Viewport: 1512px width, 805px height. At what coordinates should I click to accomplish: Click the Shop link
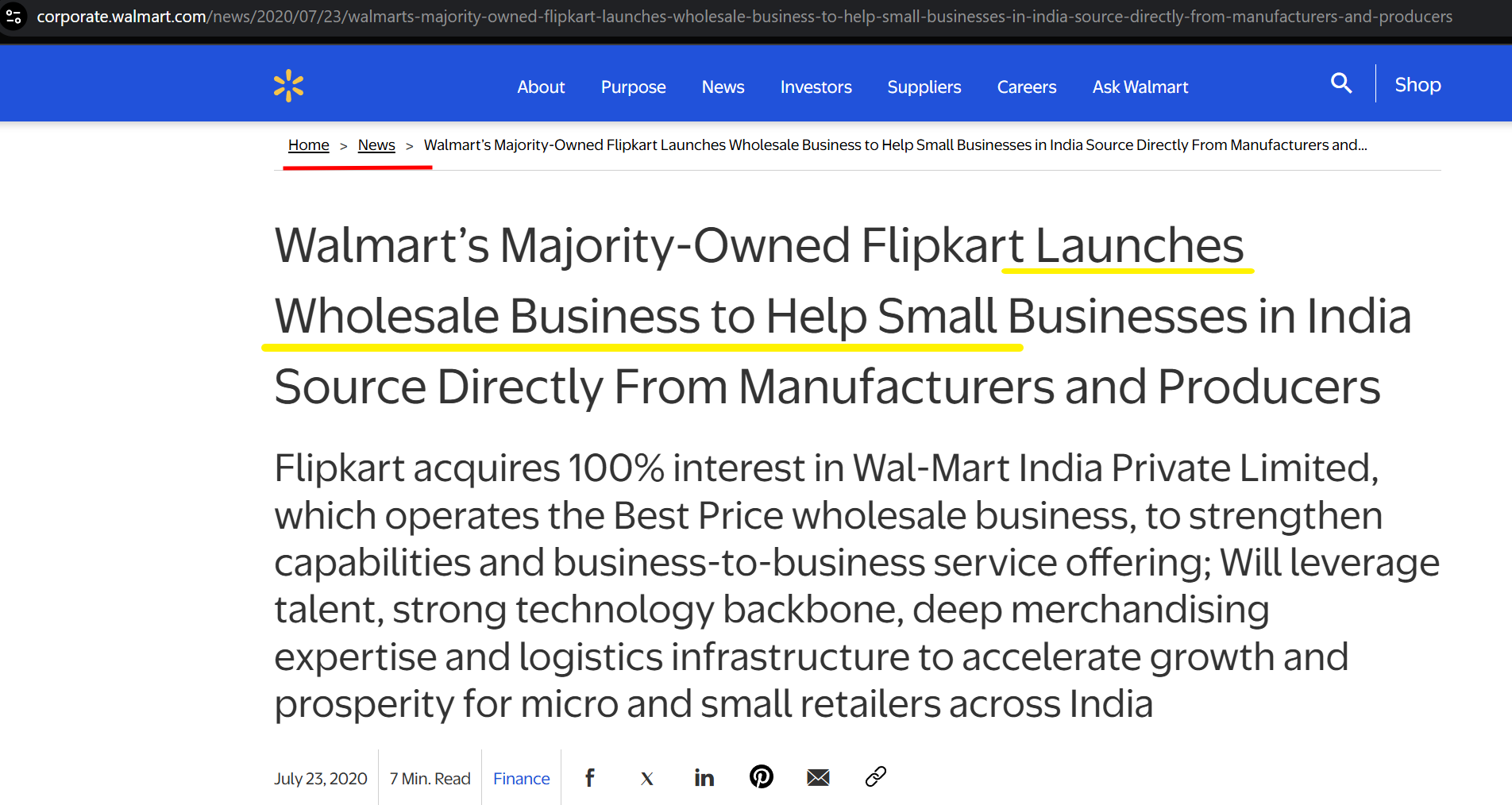pos(1417,85)
